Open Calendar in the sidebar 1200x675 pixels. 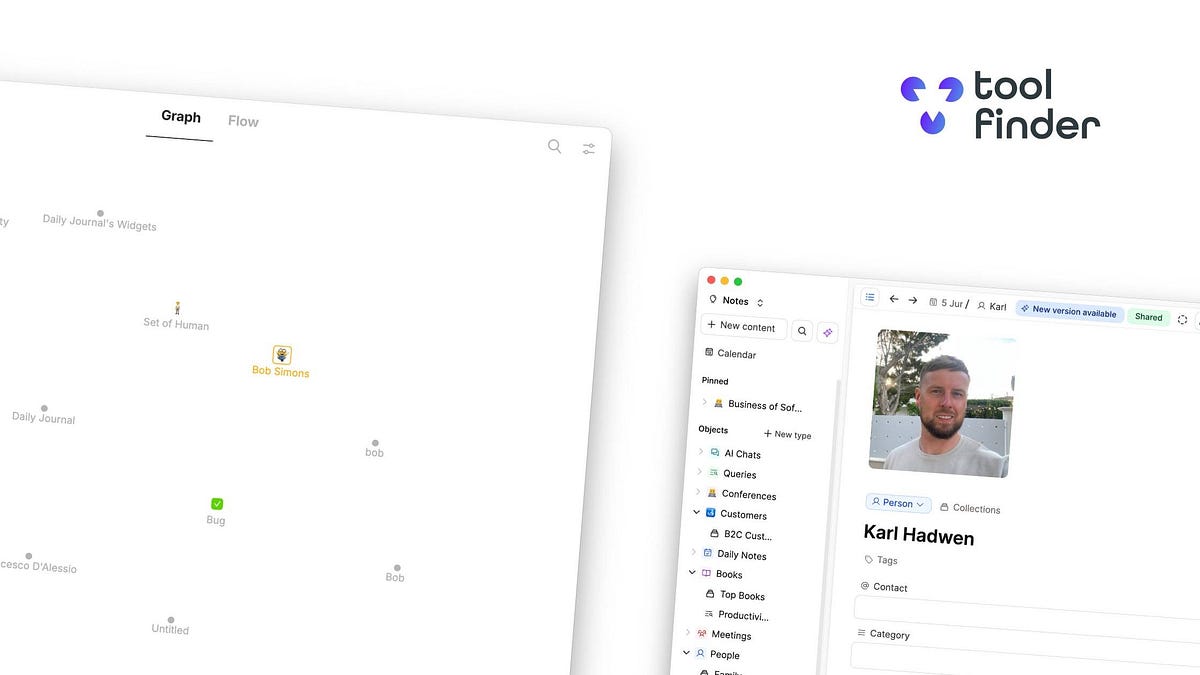click(x=730, y=354)
